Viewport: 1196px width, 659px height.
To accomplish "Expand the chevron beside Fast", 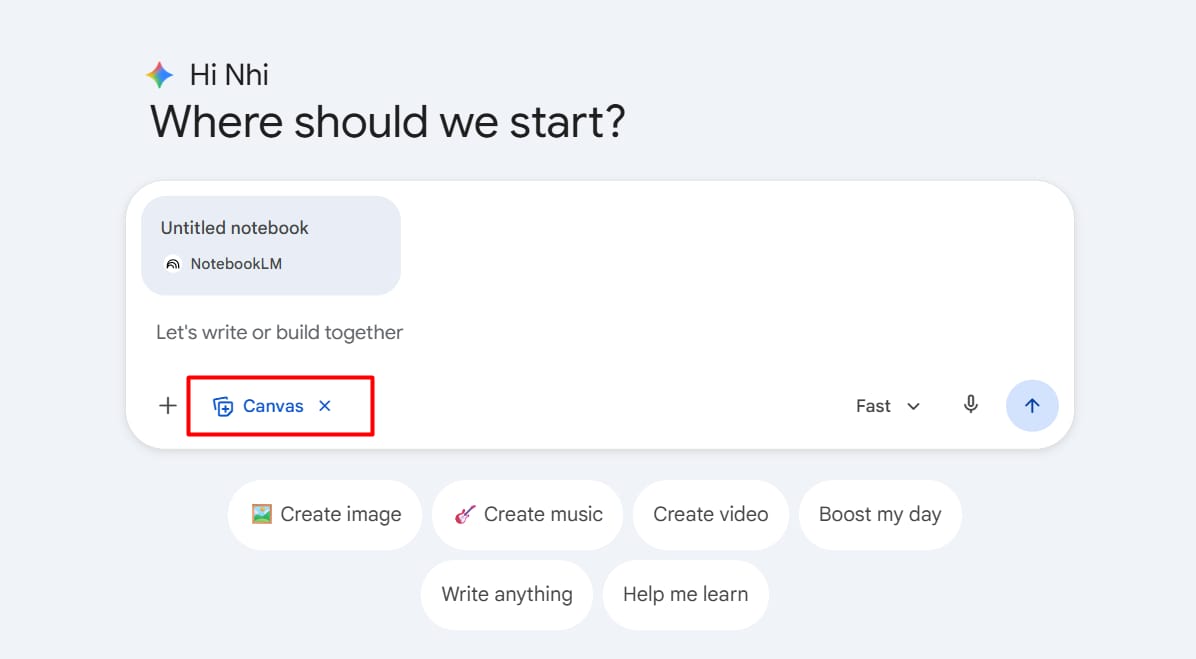I will [x=913, y=406].
